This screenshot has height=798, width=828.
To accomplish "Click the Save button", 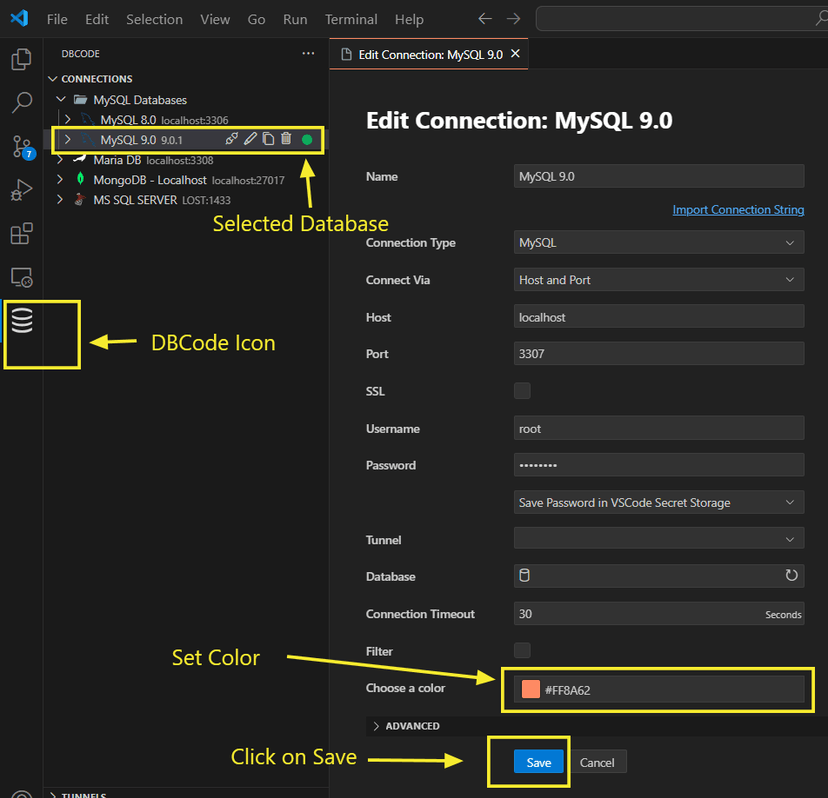I will [539, 762].
